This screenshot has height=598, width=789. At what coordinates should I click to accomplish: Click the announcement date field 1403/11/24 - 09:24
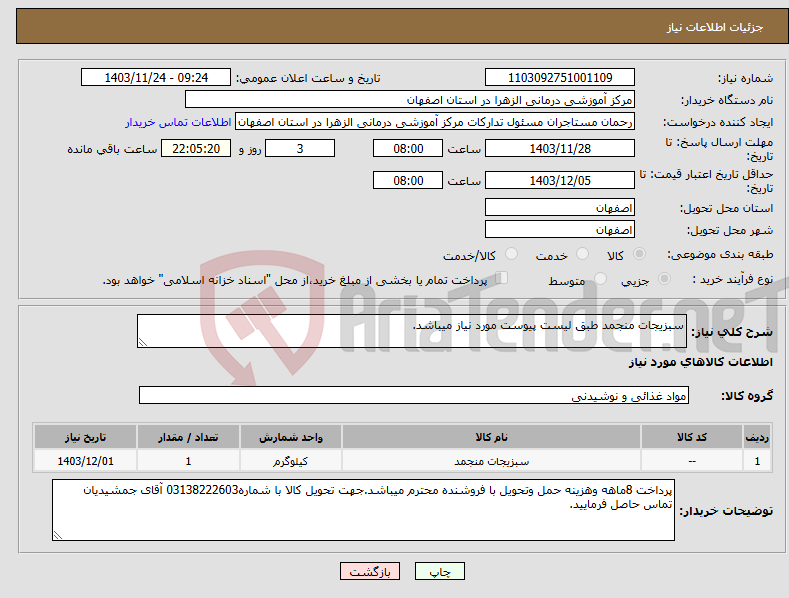(x=156, y=78)
